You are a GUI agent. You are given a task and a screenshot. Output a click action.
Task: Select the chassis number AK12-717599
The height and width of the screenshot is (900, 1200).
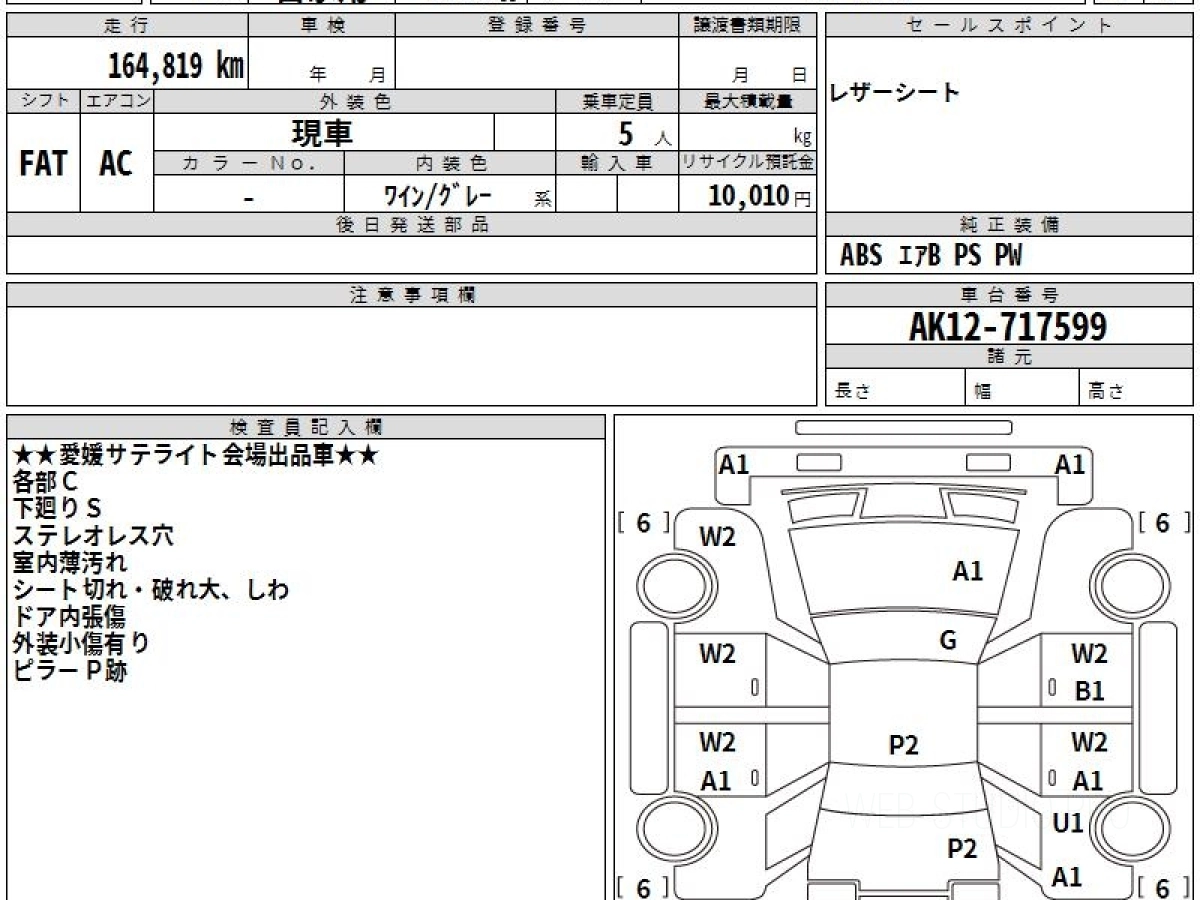(1008, 326)
